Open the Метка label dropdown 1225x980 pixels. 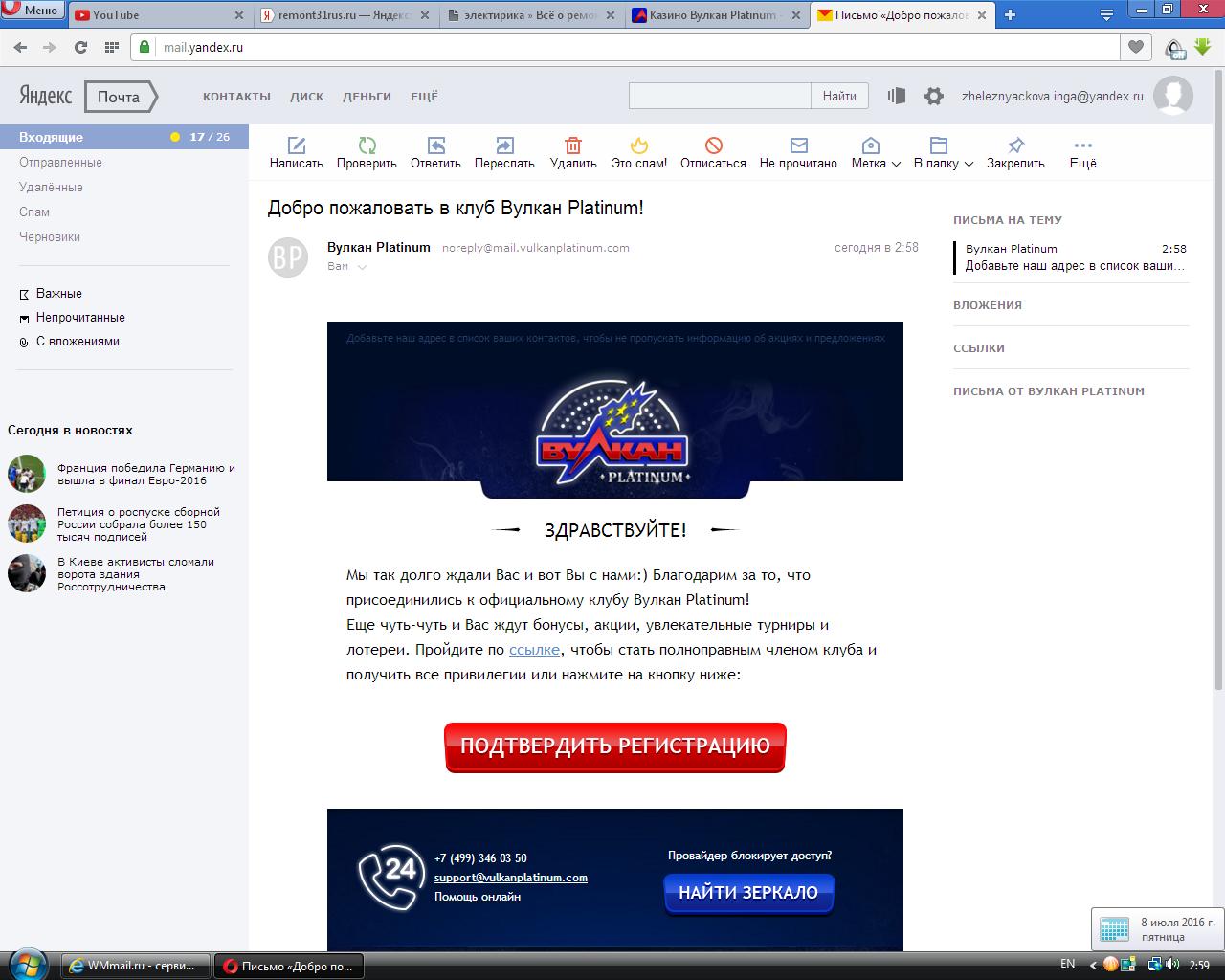(x=876, y=153)
